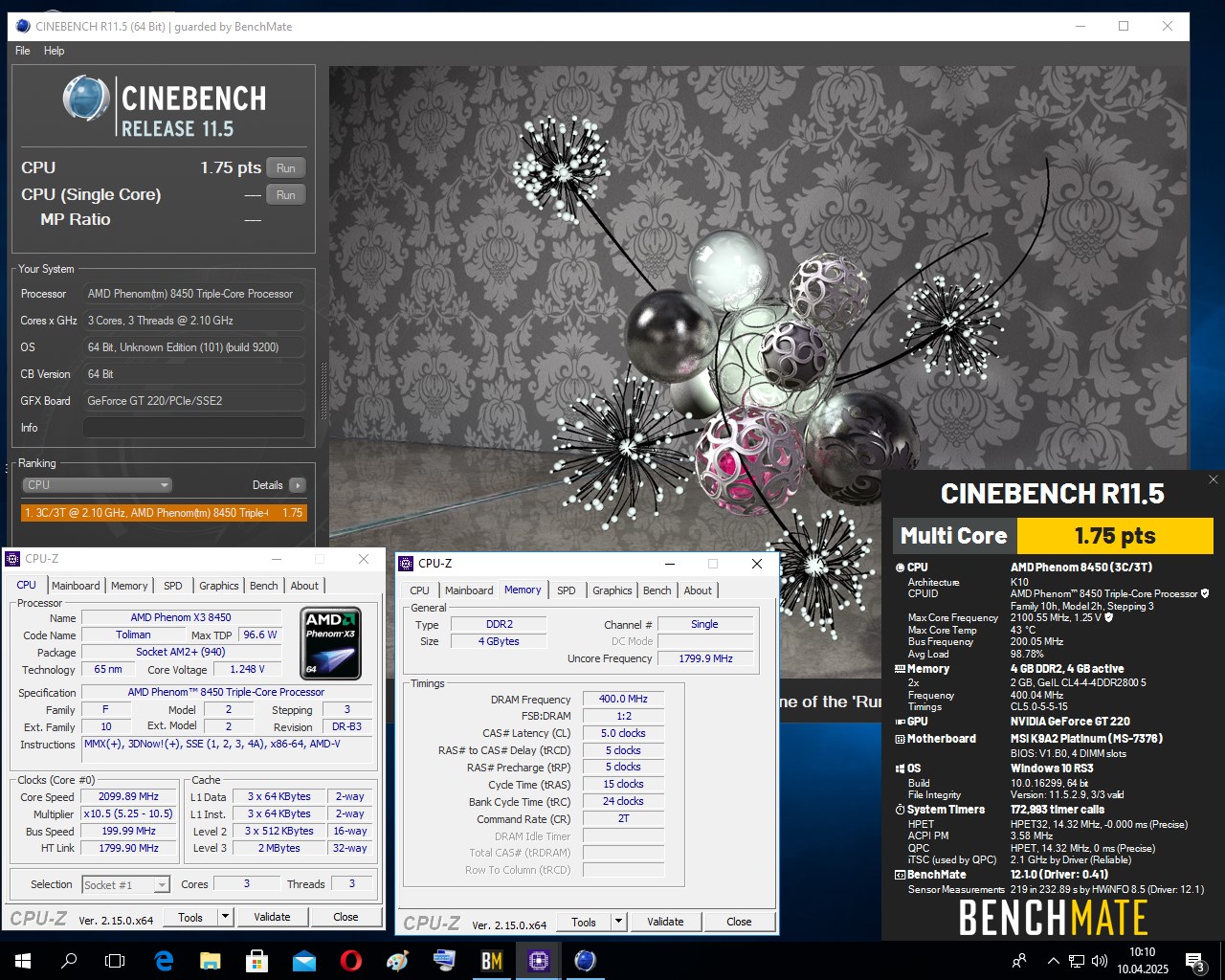Click Uncore Frequency 1799.9 MHz value

[705, 658]
